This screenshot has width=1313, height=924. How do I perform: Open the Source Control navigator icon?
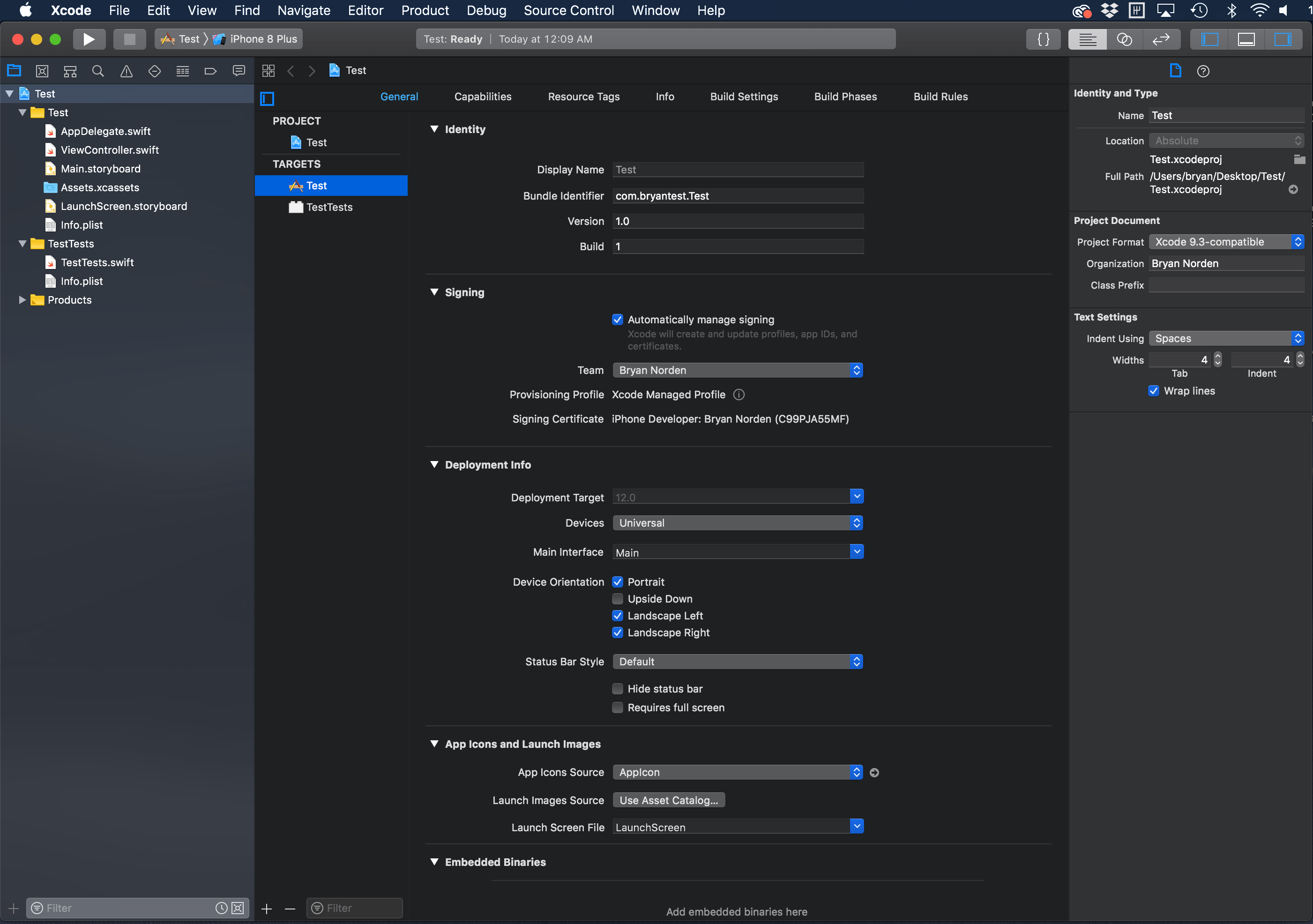(x=42, y=71)
